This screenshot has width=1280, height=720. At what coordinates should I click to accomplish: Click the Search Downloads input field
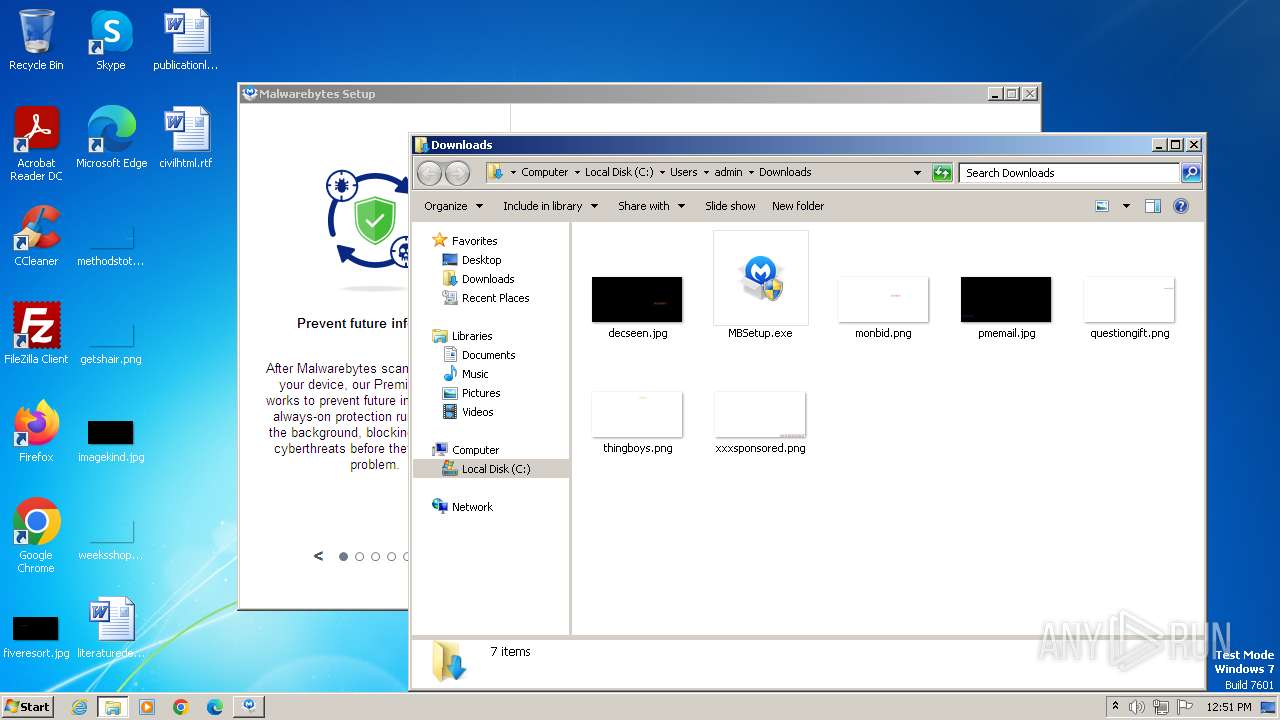tap(1069, 173)
